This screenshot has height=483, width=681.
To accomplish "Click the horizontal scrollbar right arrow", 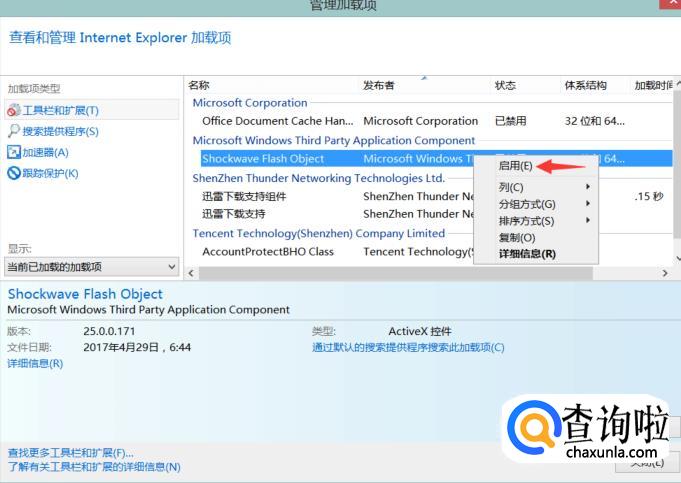I will coord(665,273).
